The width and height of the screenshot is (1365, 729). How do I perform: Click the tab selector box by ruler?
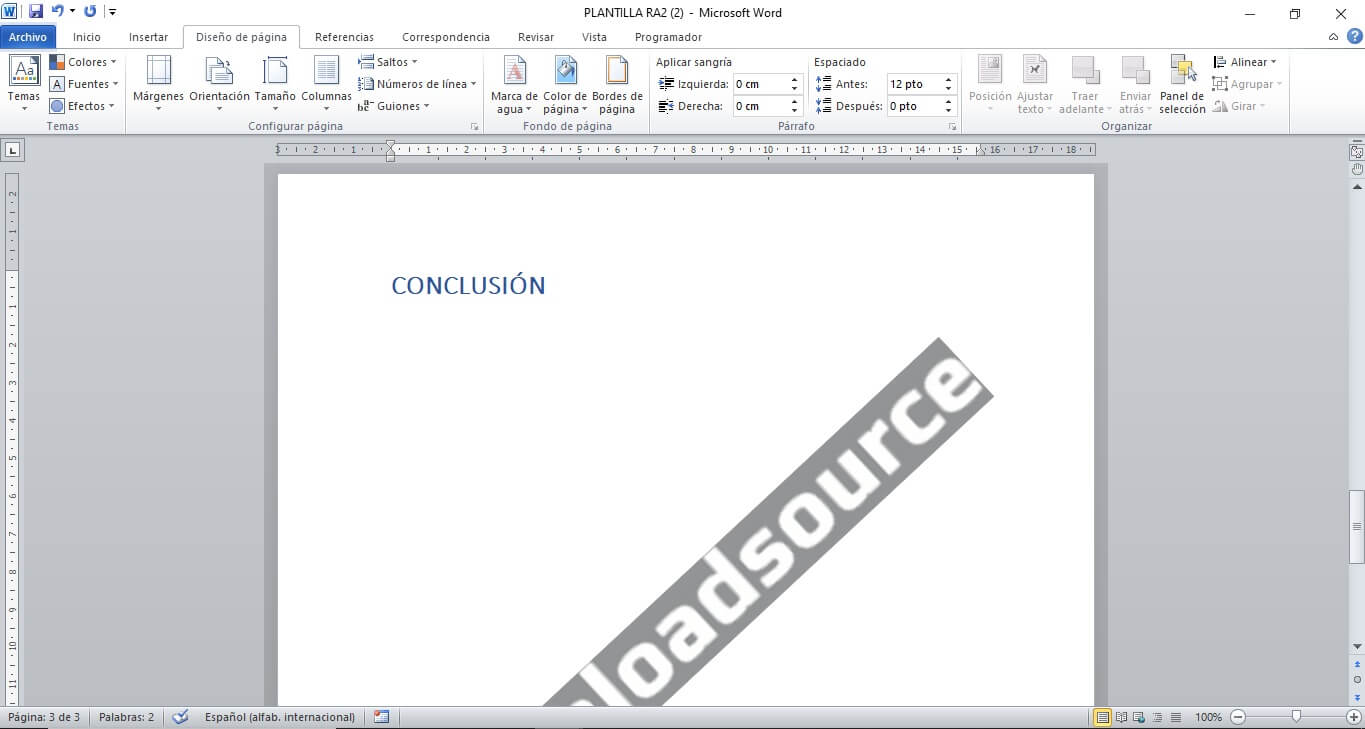tap(13, 150)
